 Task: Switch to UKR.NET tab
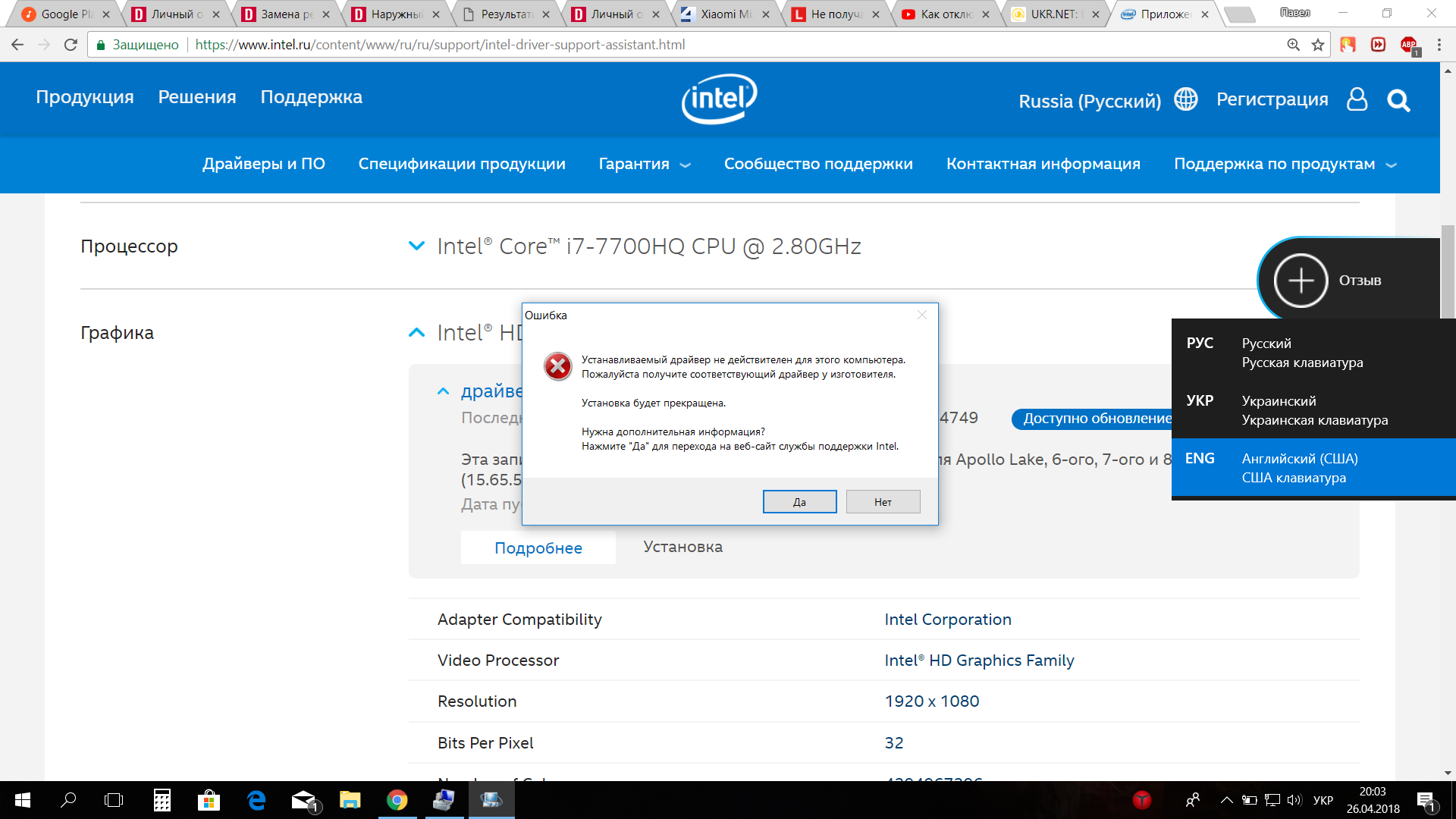[x=1056, y=14]
